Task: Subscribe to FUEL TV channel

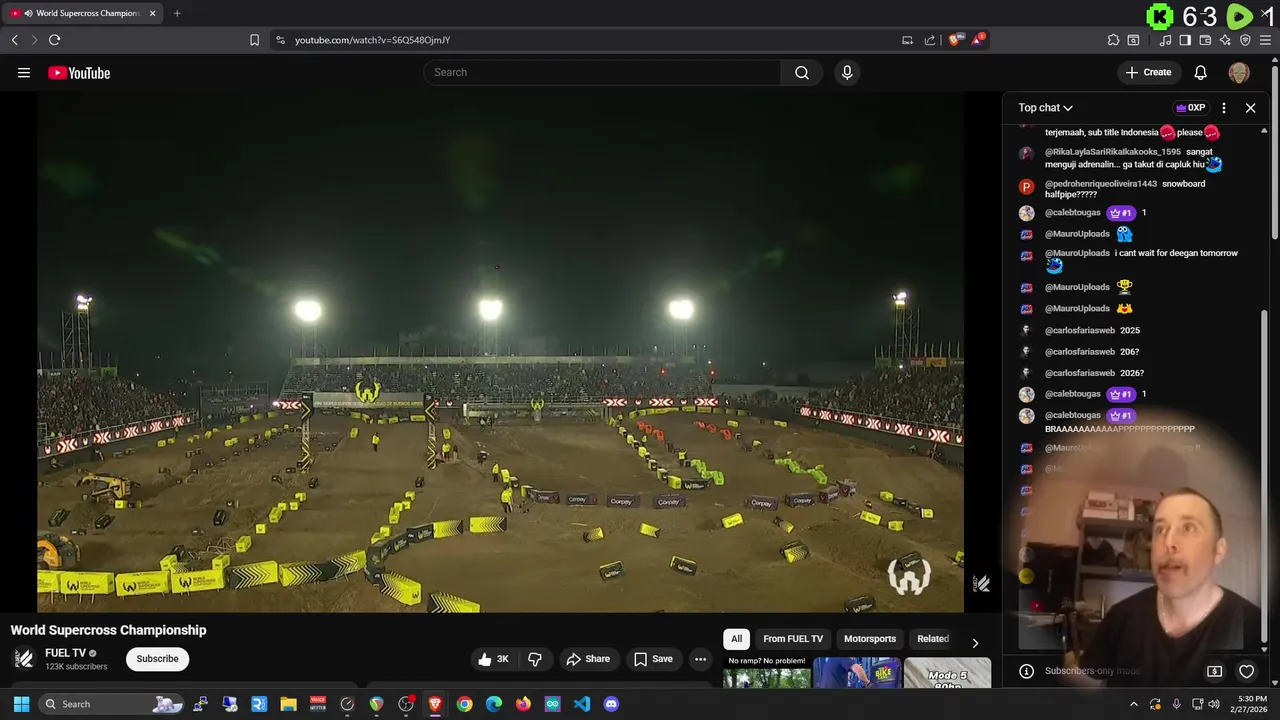Action: pyautogui.click(x=157, y=659)
